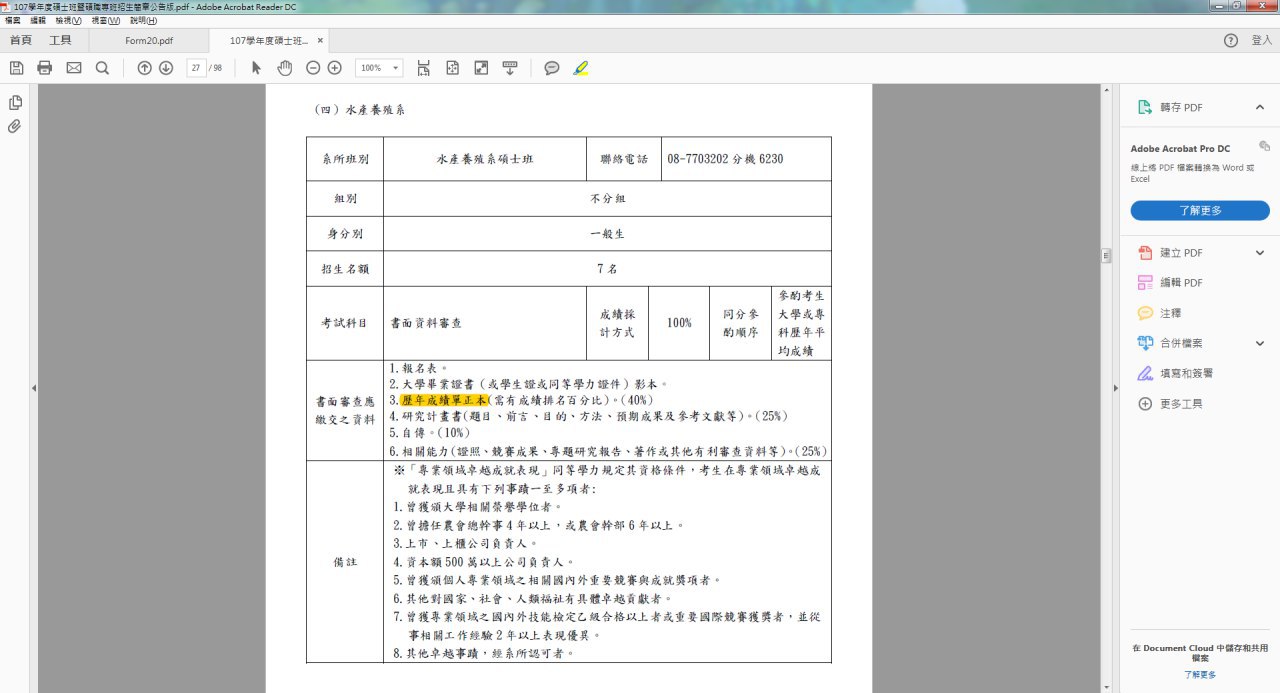
Task: Add a sticky note comment from toolbar
Action: pyautogui.click(x=551, y=68)
